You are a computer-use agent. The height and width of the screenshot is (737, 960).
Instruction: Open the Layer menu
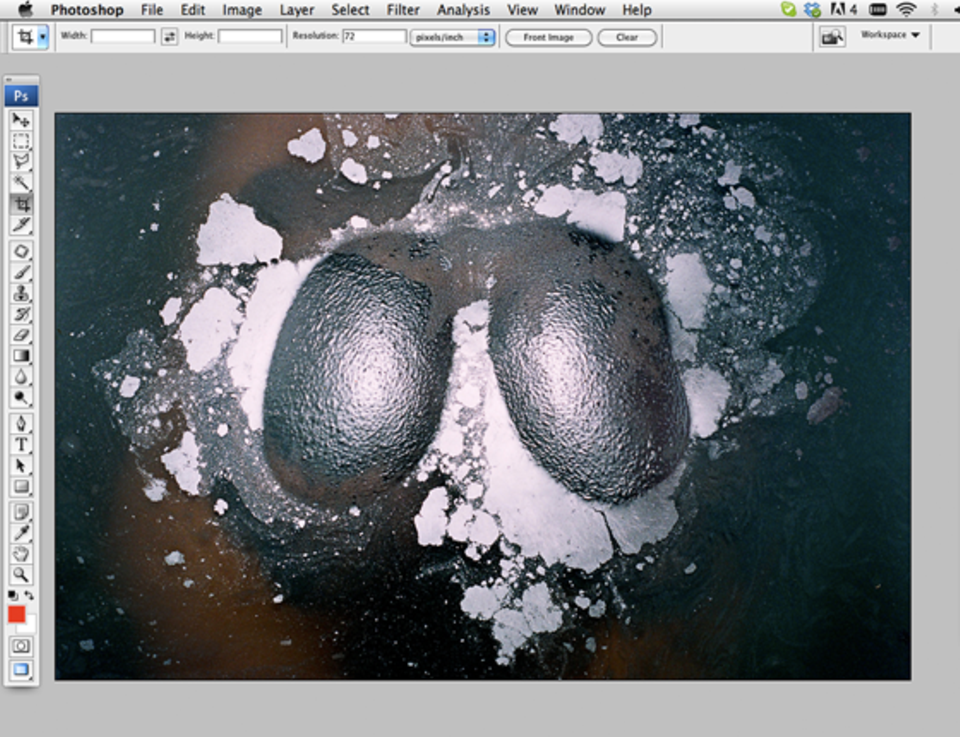click(x=296, y=10)
